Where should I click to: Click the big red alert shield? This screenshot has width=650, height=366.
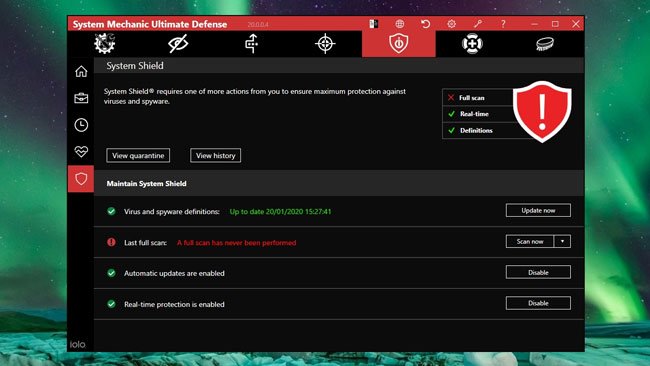click(x=542, y=111)
